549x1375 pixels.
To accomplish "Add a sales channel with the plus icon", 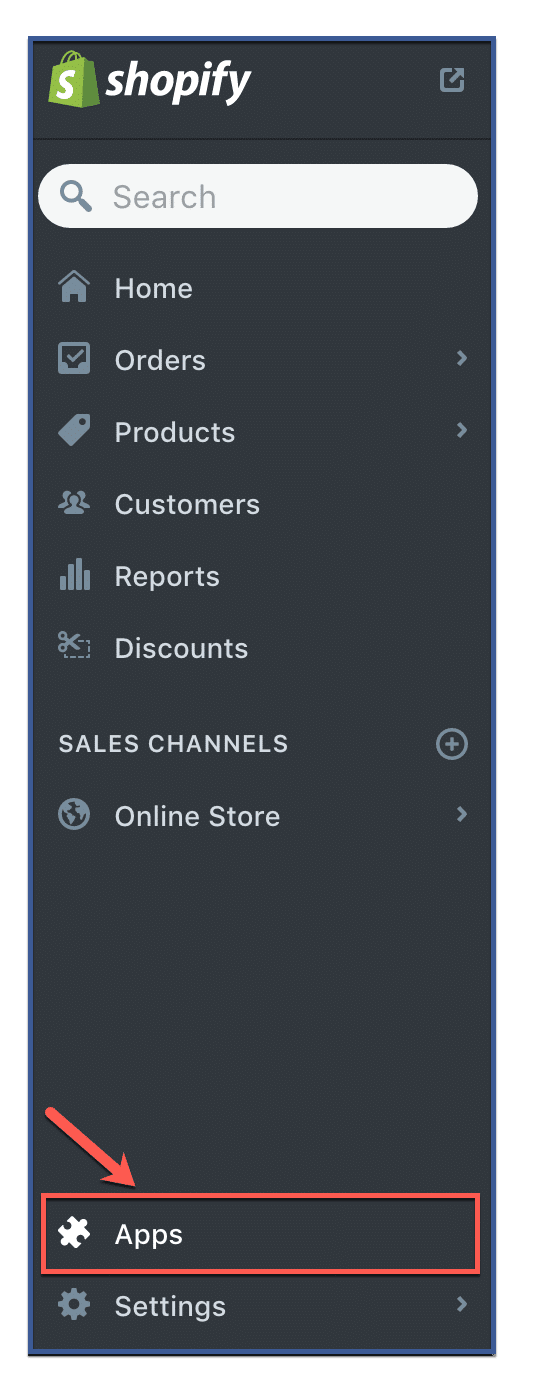I will pos(452,744).
